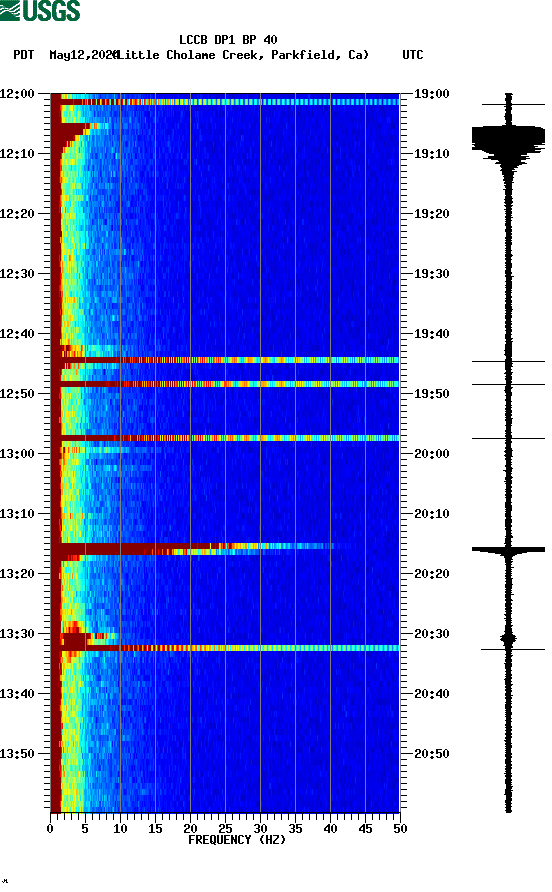The width and height of the screenshot is (552, 892).
Task: Click the 20:30 UTC time label
Action: (431, 634)
